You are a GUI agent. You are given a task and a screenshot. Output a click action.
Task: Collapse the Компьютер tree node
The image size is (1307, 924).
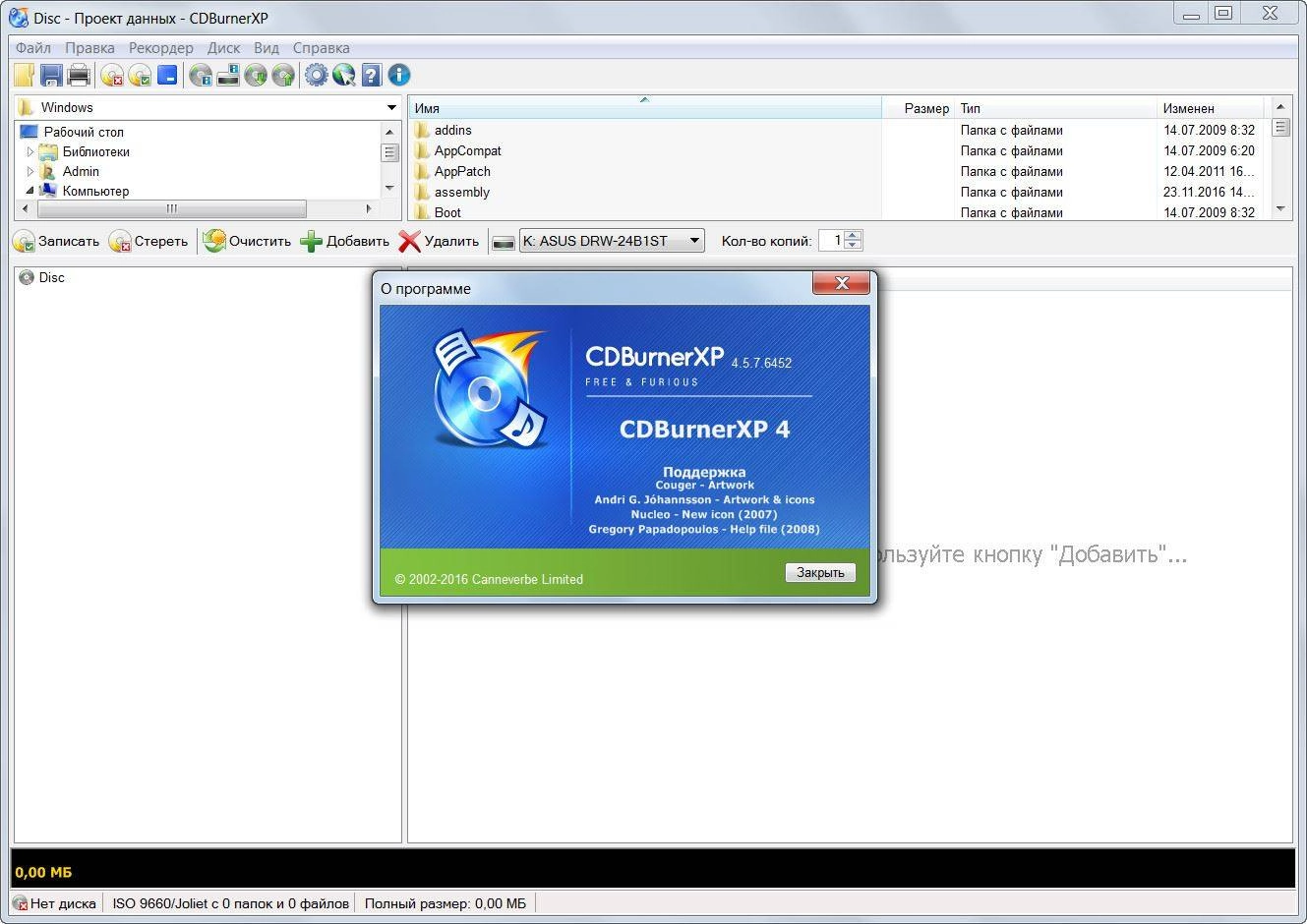point(30,191)
